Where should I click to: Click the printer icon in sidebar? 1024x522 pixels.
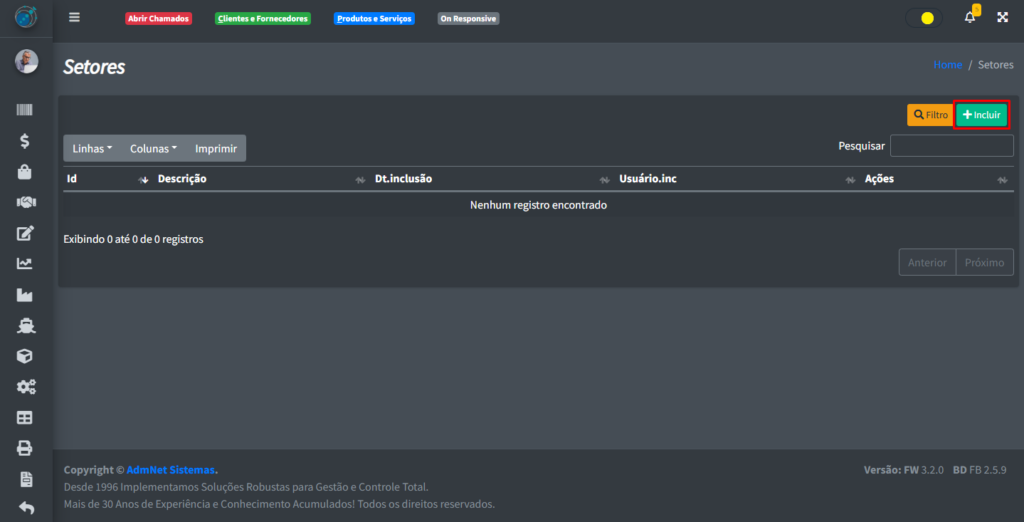(x=25, y=448)
